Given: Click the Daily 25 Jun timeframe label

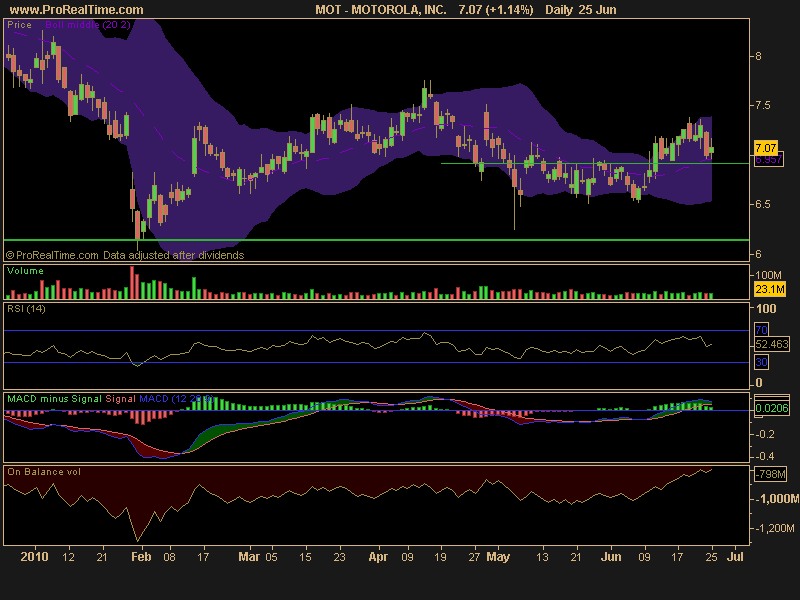Looking at the screenshot, I should 581,10.
